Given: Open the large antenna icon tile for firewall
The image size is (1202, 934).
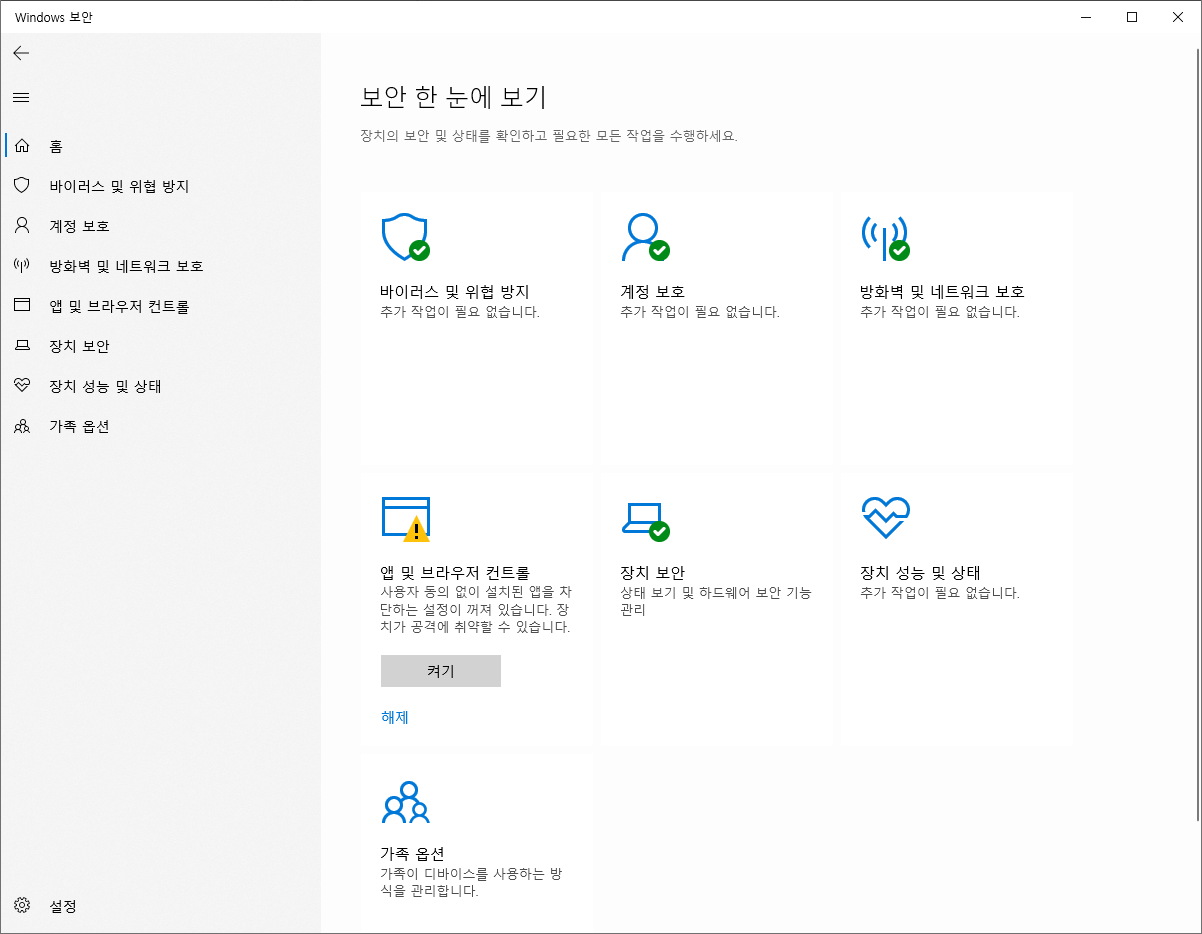Looking at the screenshot, I should pyautogui.click(x=886, y=237).
